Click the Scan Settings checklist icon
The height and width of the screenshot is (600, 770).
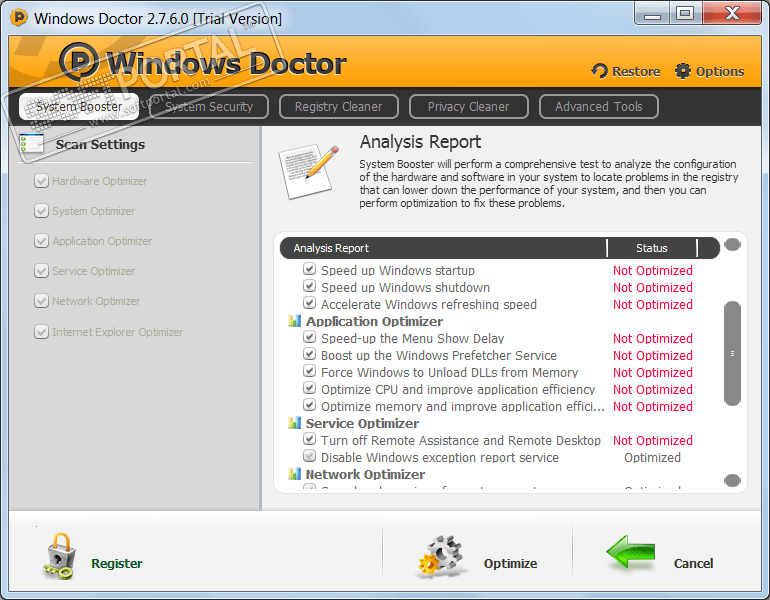[32, 144]
